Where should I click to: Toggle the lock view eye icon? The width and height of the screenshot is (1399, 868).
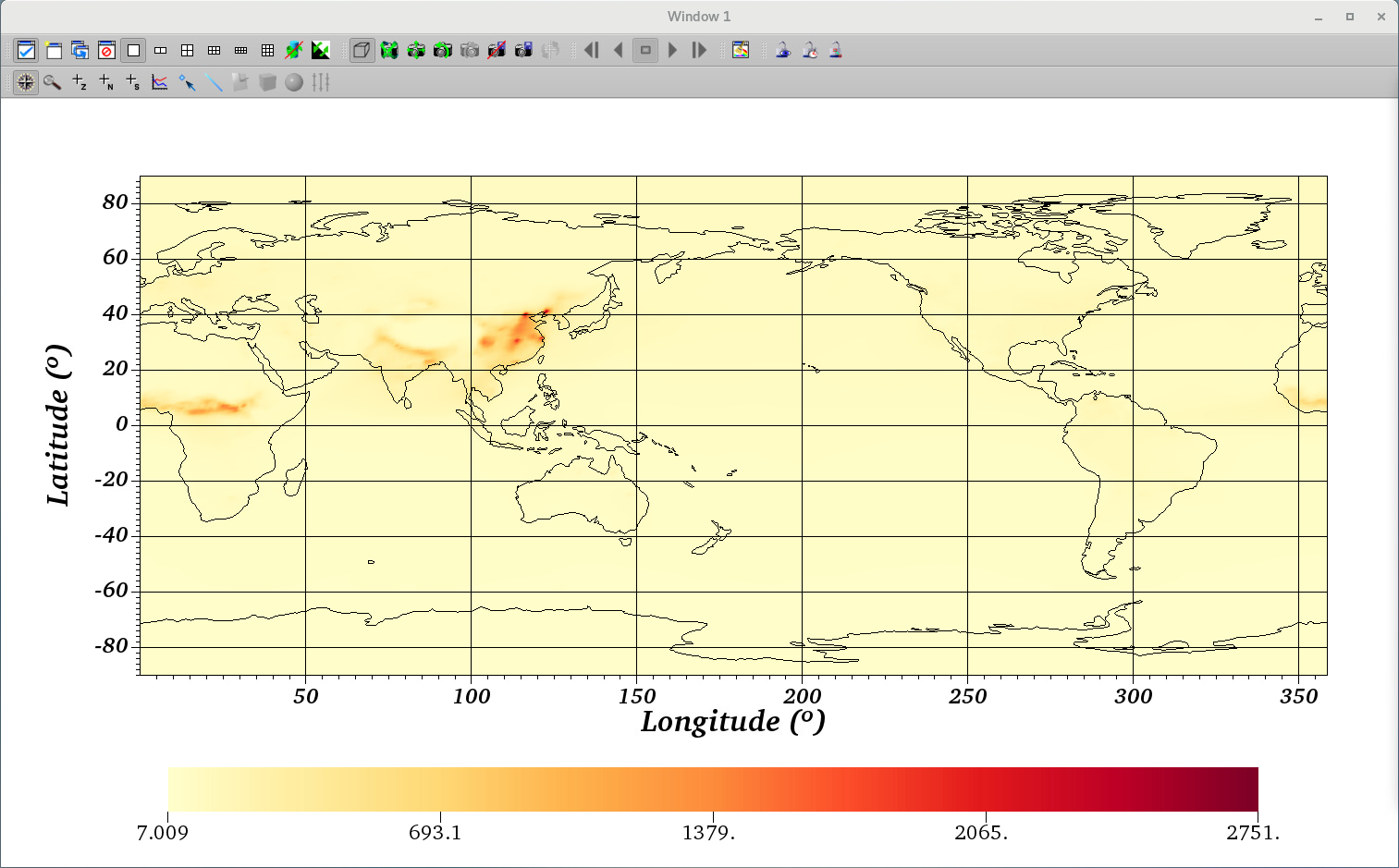click(x=783, y=50)
